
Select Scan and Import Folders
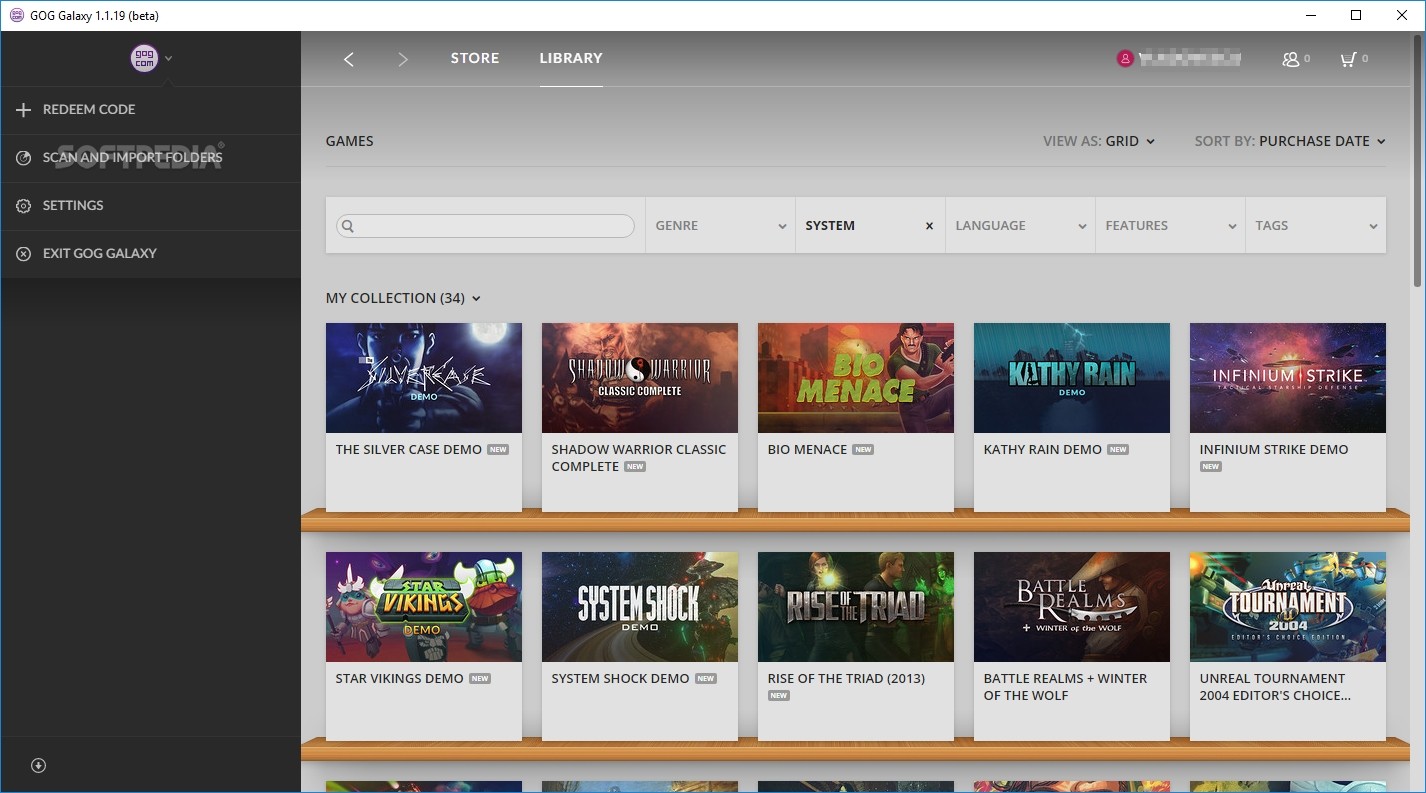(150, 158)
